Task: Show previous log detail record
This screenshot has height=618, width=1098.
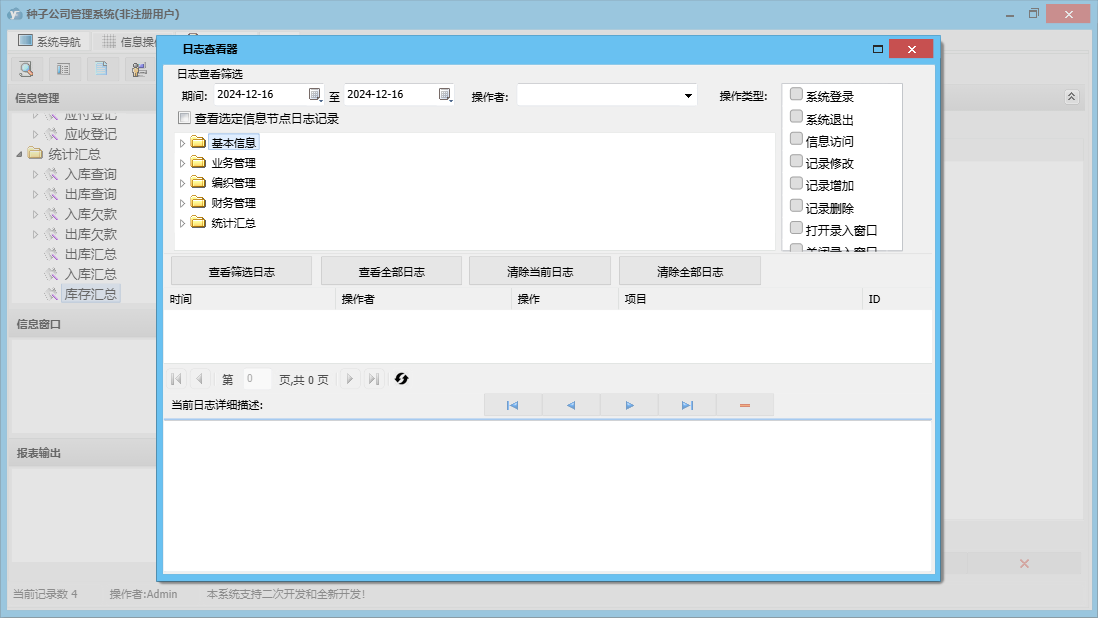Action: click(571, 405)
